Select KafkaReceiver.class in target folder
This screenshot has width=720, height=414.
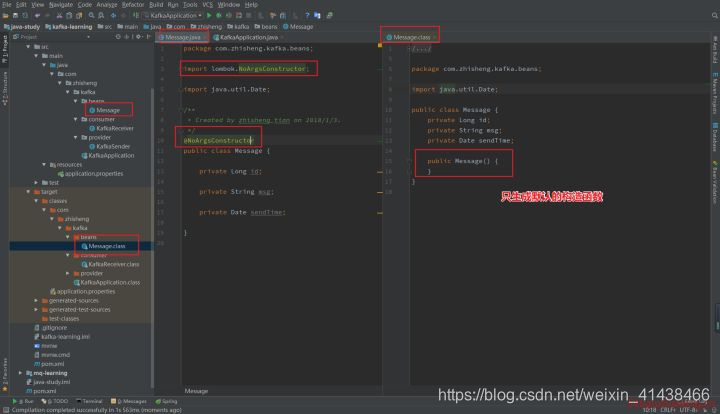click(111, 265)
